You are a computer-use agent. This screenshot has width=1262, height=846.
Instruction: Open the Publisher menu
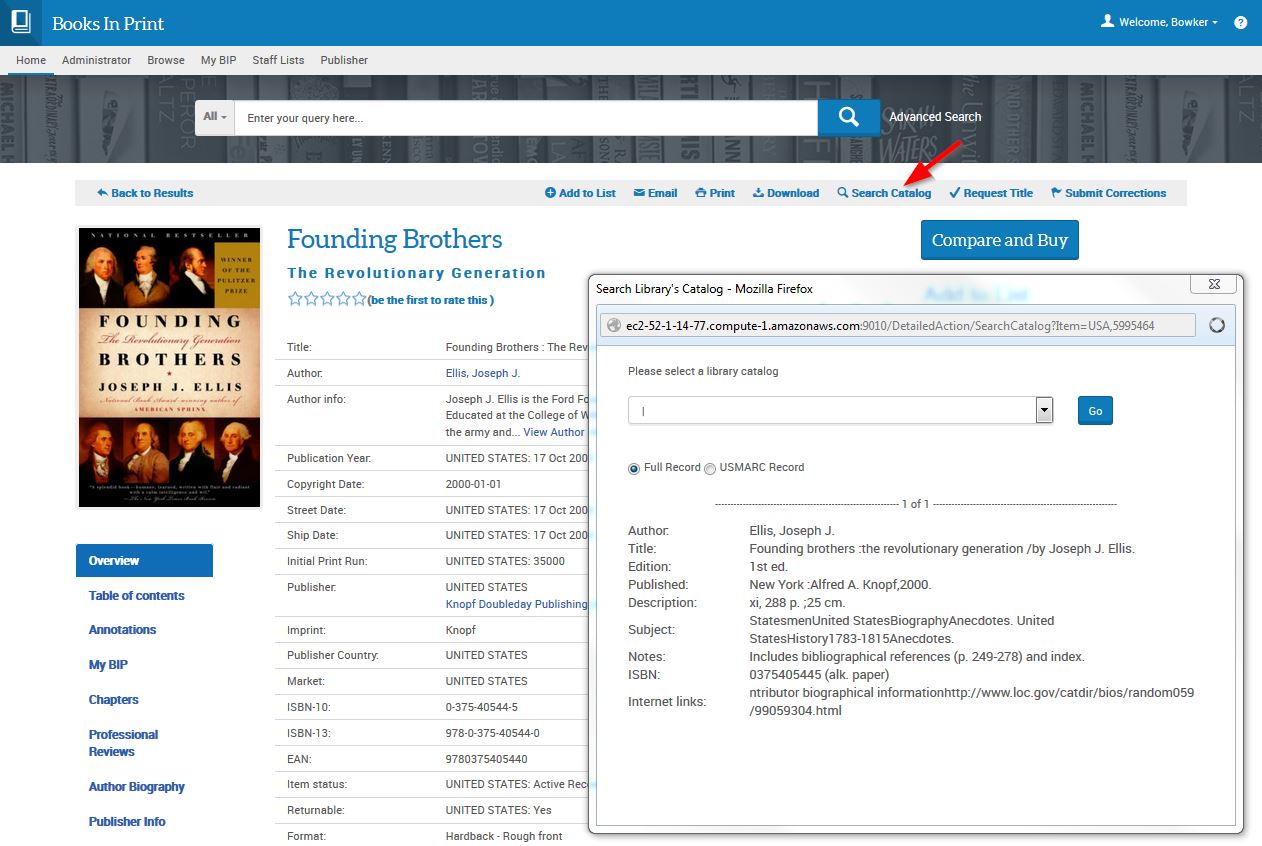[x=344, y=60]
